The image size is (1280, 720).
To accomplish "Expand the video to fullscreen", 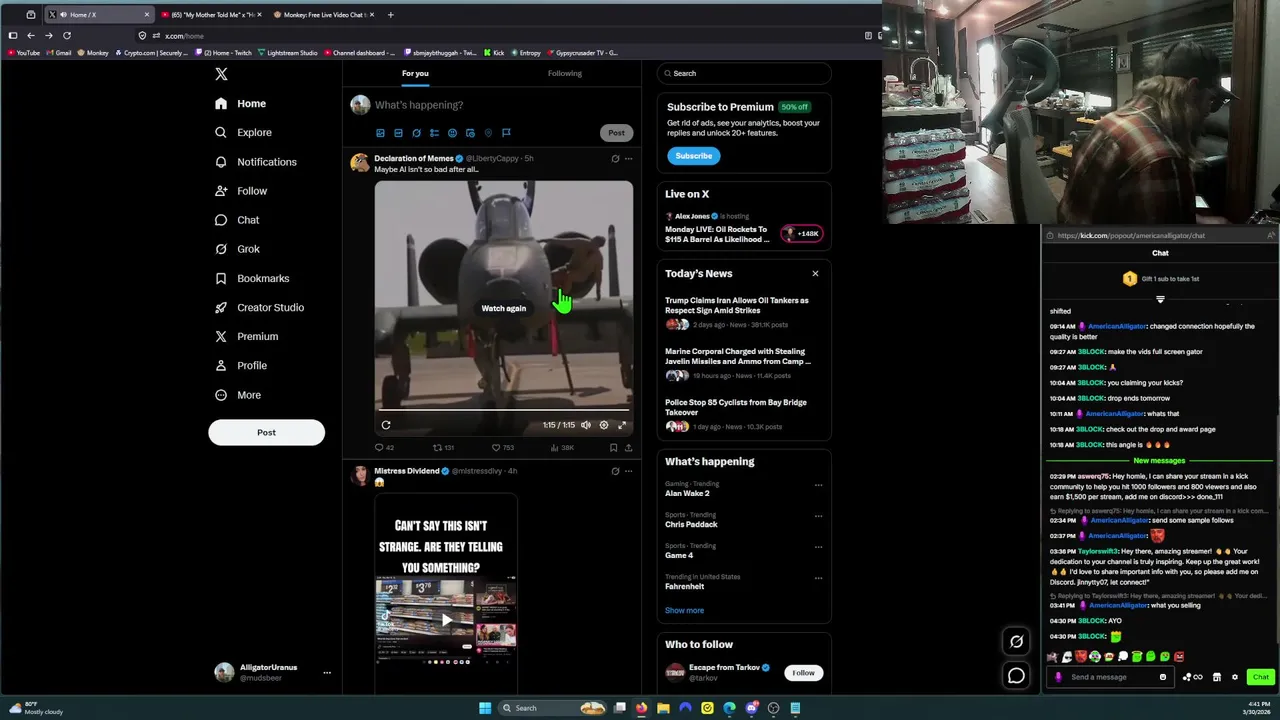I will click(622, 425).
